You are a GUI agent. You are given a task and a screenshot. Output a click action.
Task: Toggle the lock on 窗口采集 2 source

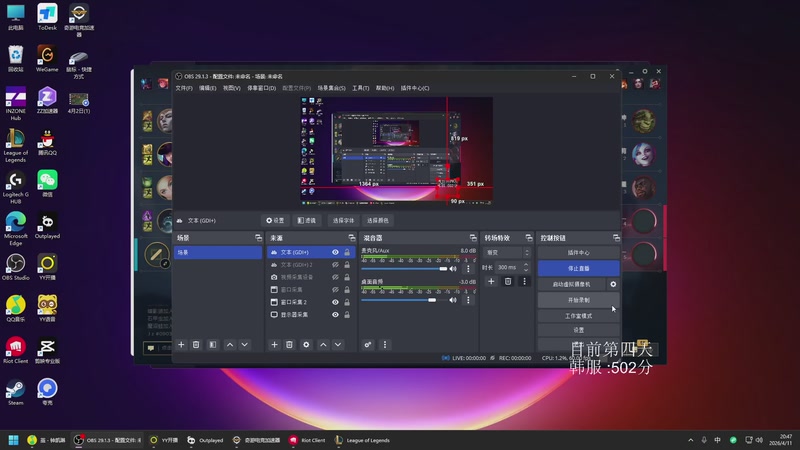(x=347, y=302)
